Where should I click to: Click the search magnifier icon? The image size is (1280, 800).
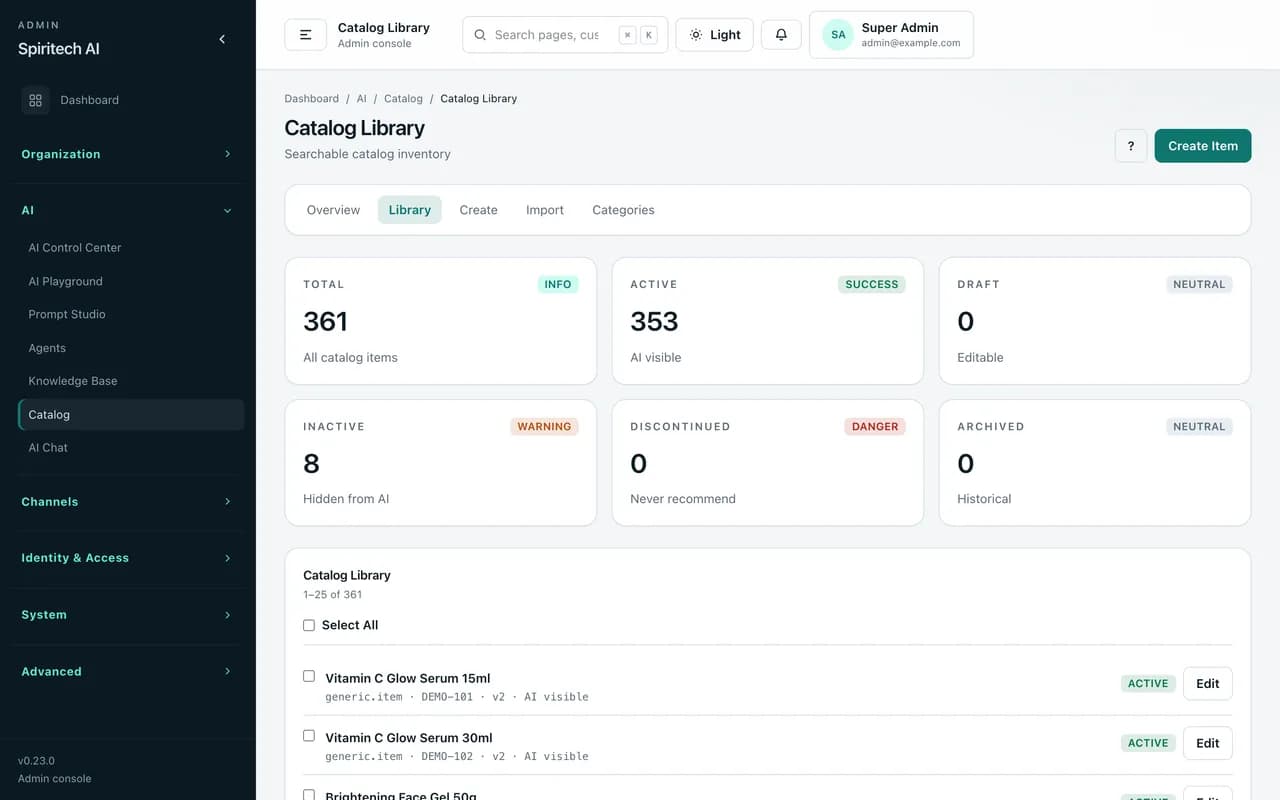[x=481, y=35]
